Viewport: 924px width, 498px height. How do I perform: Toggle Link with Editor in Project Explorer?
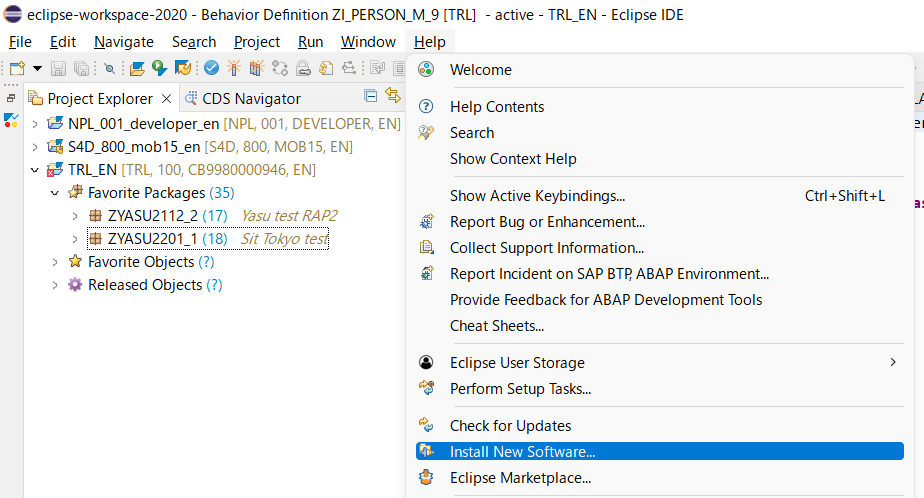(392, 96)
